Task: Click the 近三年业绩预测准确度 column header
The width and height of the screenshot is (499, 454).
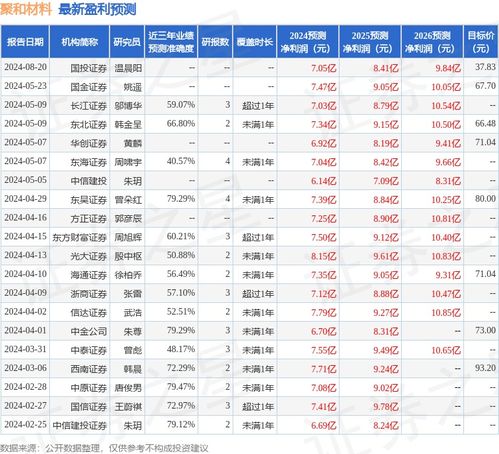Action: coord(171,42)
